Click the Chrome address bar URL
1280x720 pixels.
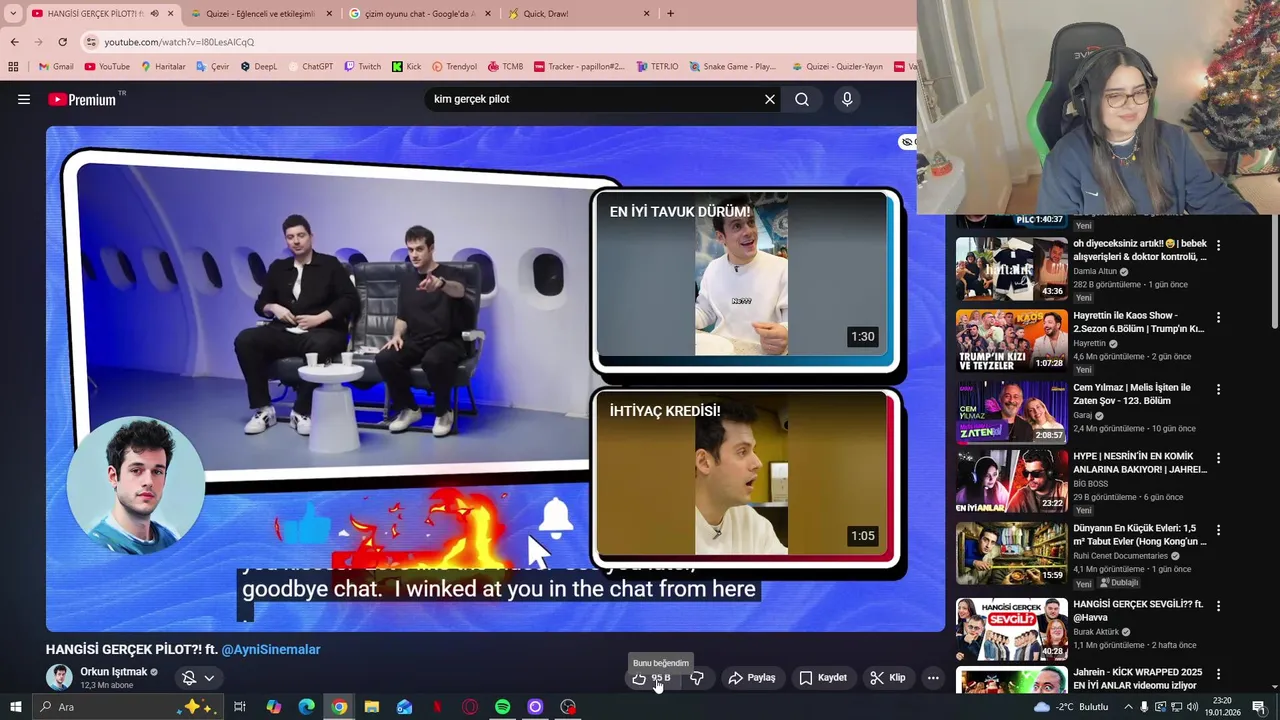[x=180, y=42]
